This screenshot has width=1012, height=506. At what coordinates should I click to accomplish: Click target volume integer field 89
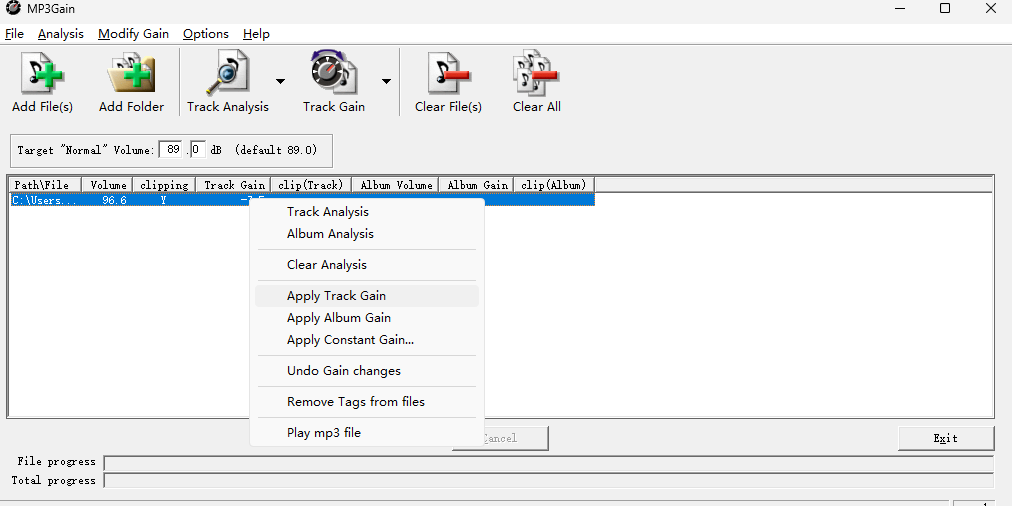click(x=172, y=150)
